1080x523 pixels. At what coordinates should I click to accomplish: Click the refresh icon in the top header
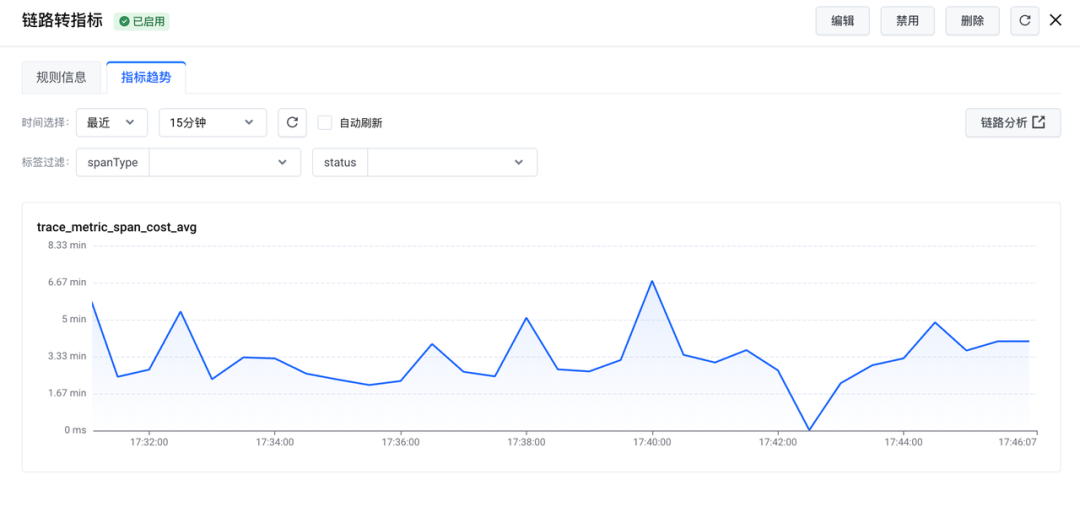1024,21
